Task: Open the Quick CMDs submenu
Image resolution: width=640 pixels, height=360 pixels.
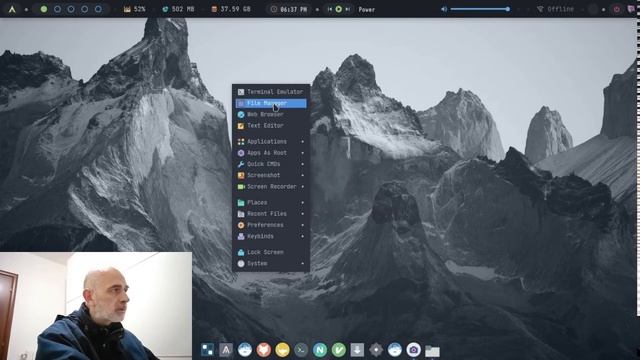Action: pos(271,164)
